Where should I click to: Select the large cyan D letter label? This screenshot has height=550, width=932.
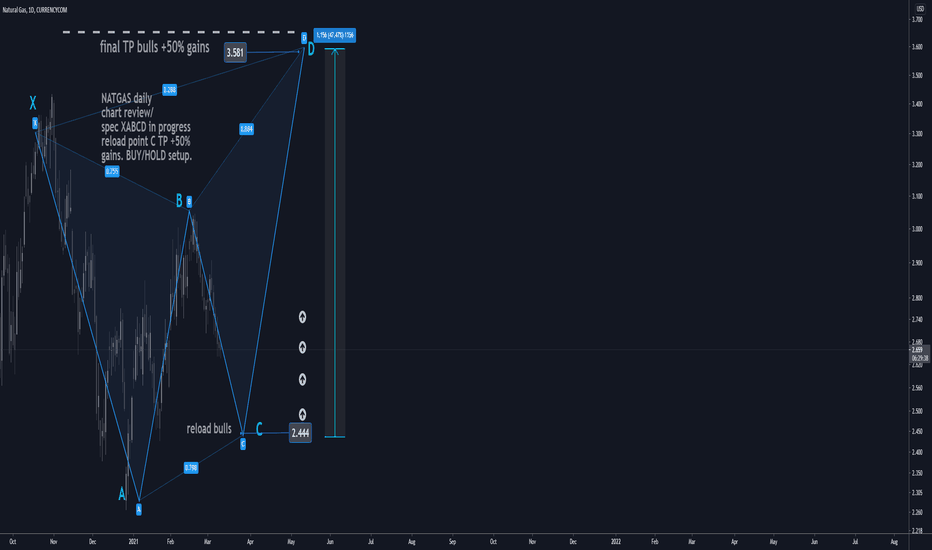[311, 51]
